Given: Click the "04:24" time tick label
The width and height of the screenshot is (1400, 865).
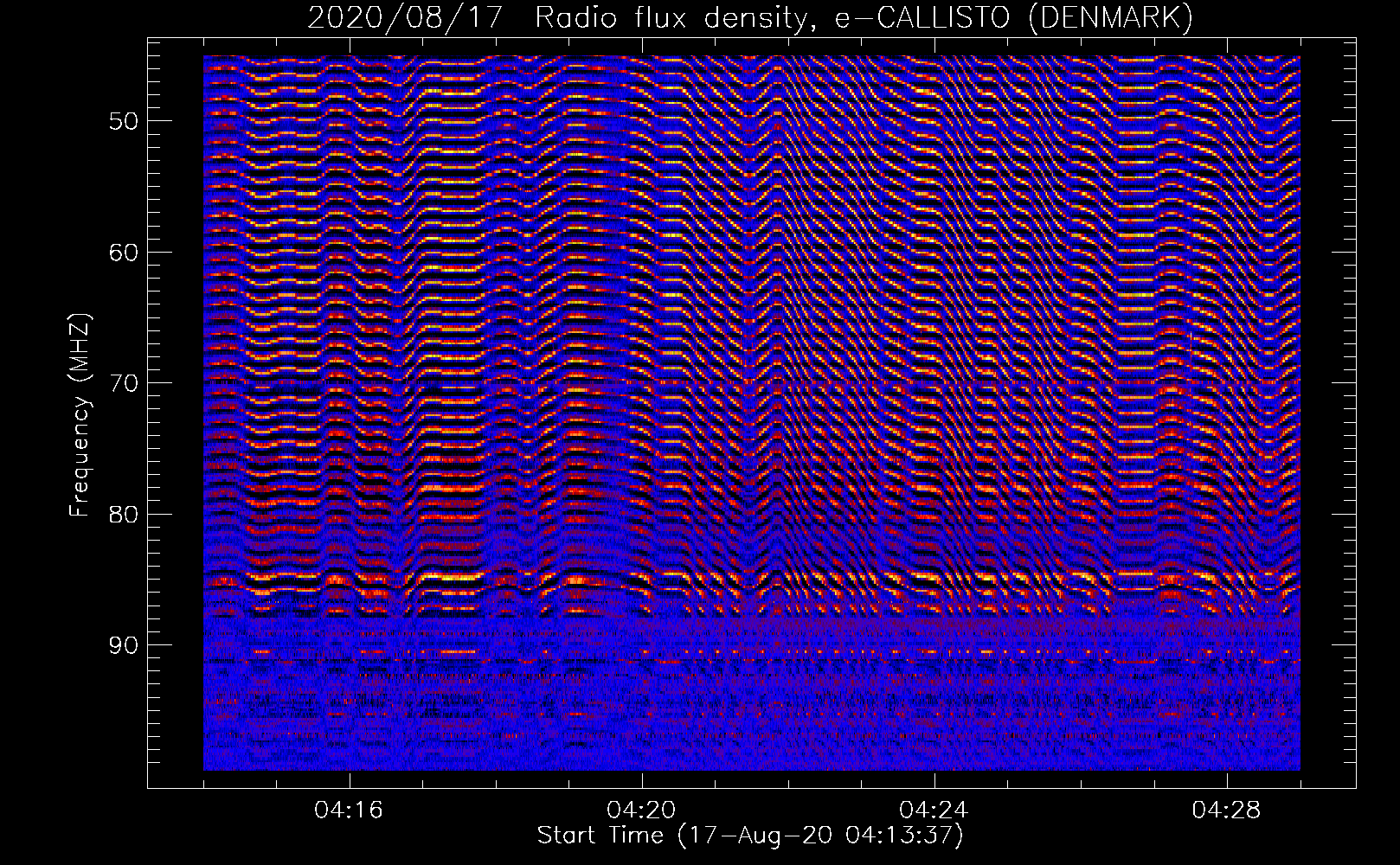Looking at the screenshot, I should tap(934, 811).
